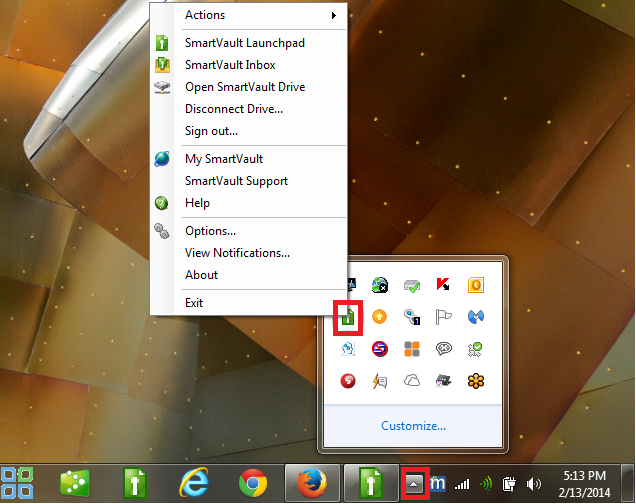636x504 pixels.
Task: Open the ScanSnap S tray icon
Action: click(412, 317)
